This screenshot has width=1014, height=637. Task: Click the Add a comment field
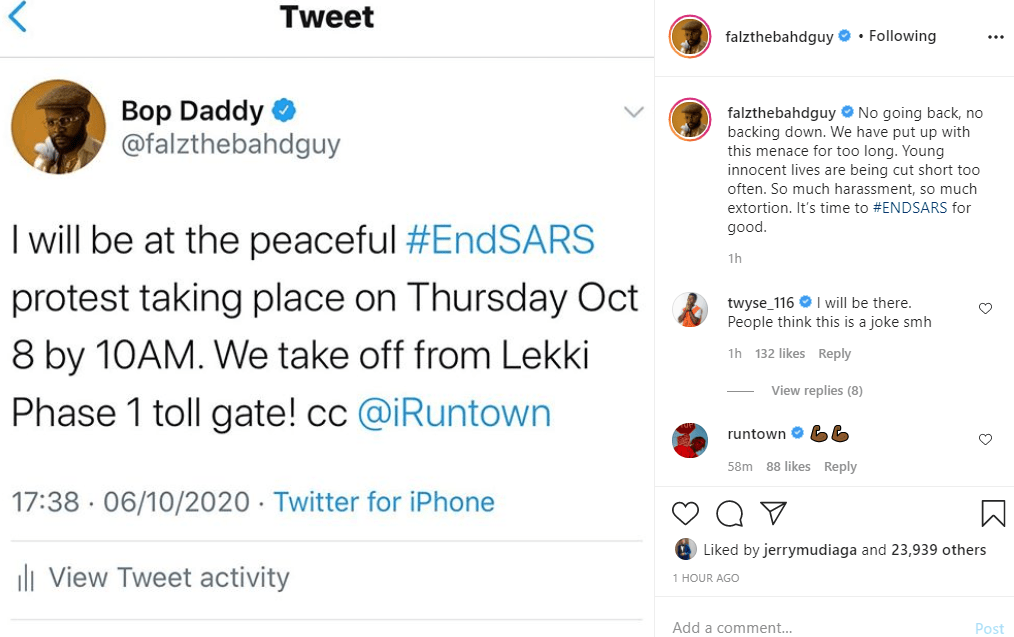(x=800, y=627)
